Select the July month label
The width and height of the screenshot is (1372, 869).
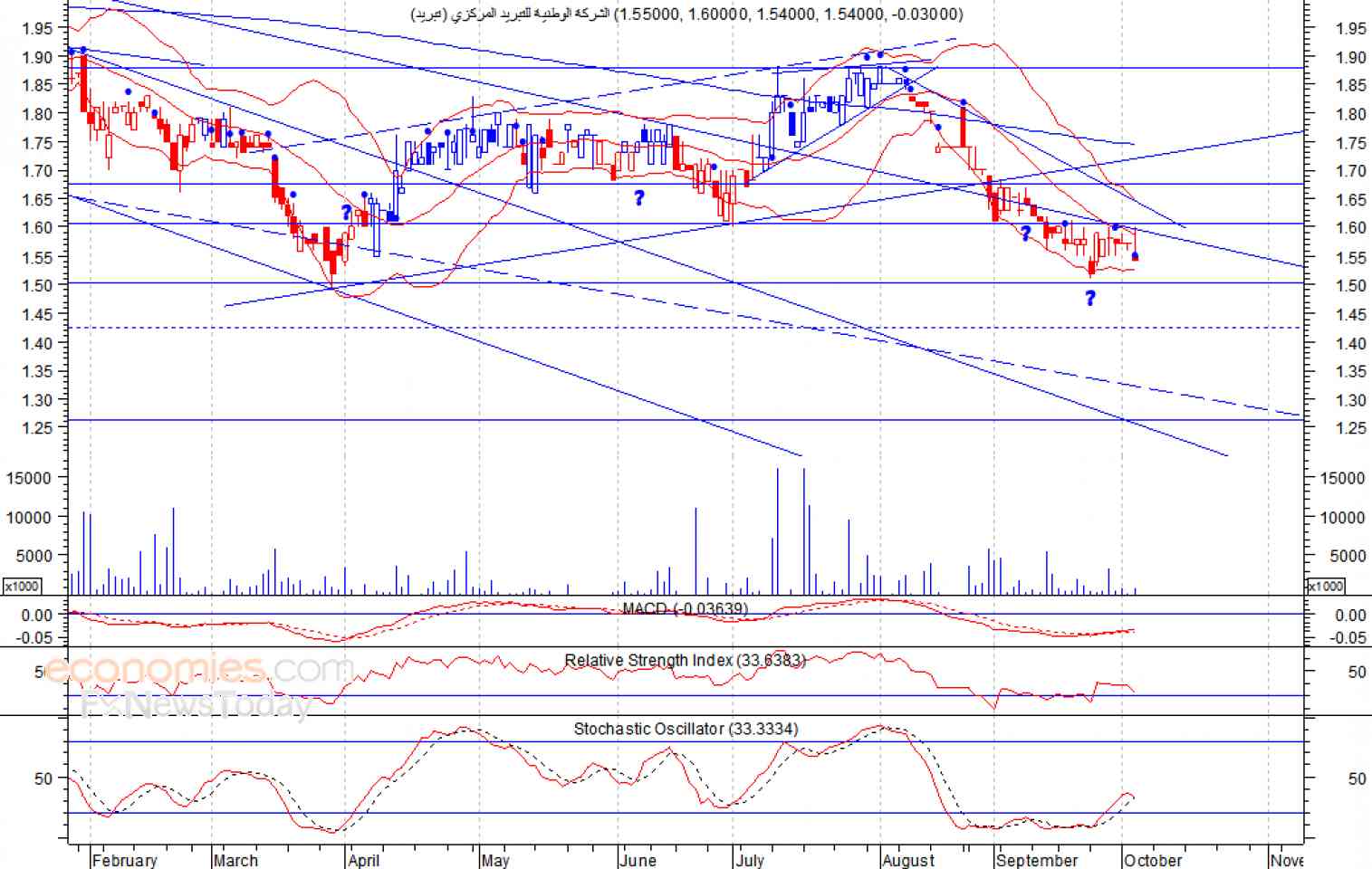coord(750,860)
